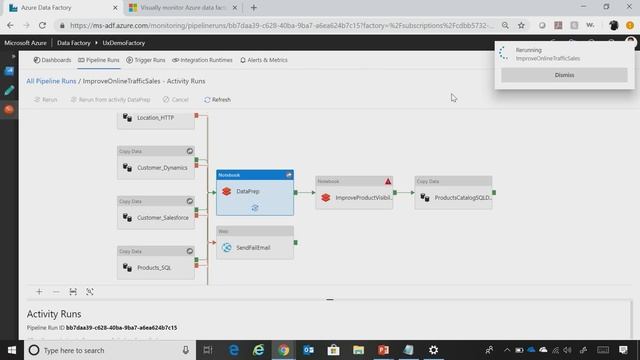The width and height of the screenshot is (640, 360).
Task: Click the Windows Start button
Action: tap(12, 350)
